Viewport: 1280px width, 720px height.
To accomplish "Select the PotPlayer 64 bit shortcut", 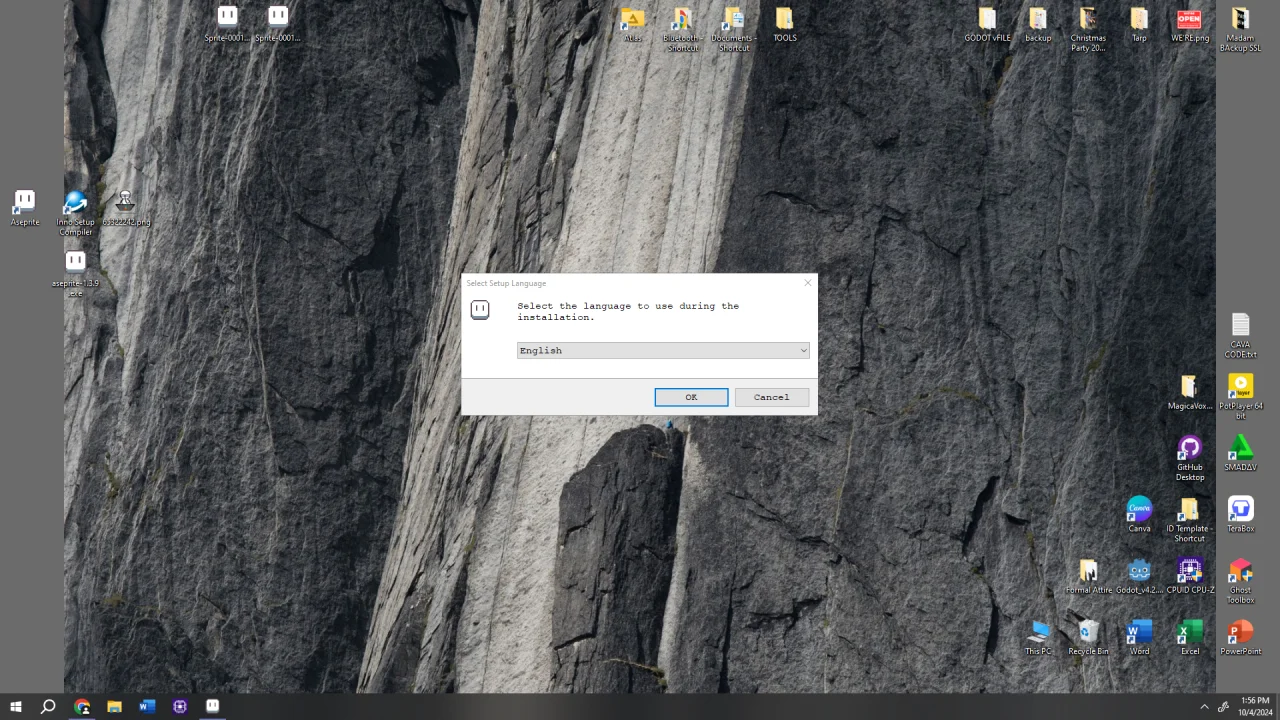I will [x=1240, y=396].
